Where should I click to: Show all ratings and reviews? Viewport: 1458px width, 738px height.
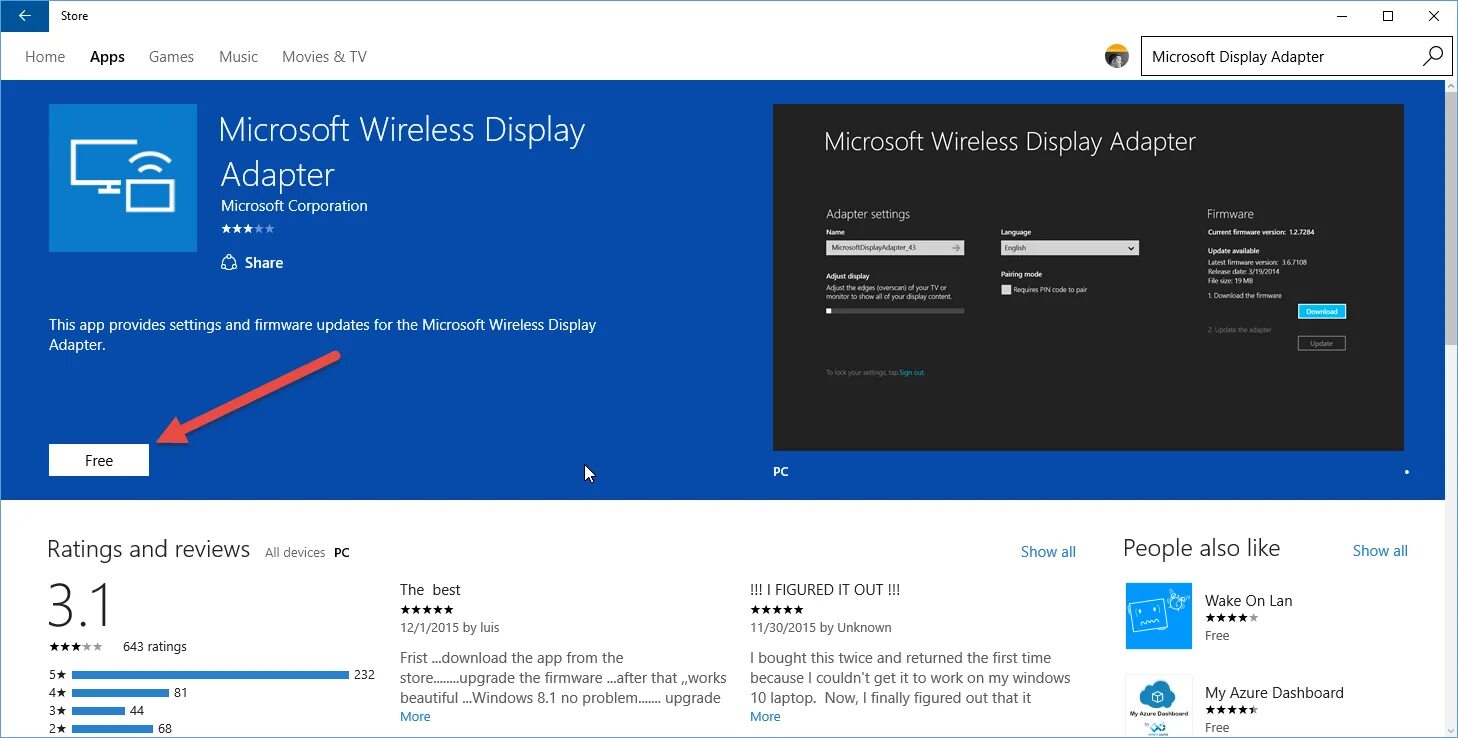click(x=1048, y=552)
